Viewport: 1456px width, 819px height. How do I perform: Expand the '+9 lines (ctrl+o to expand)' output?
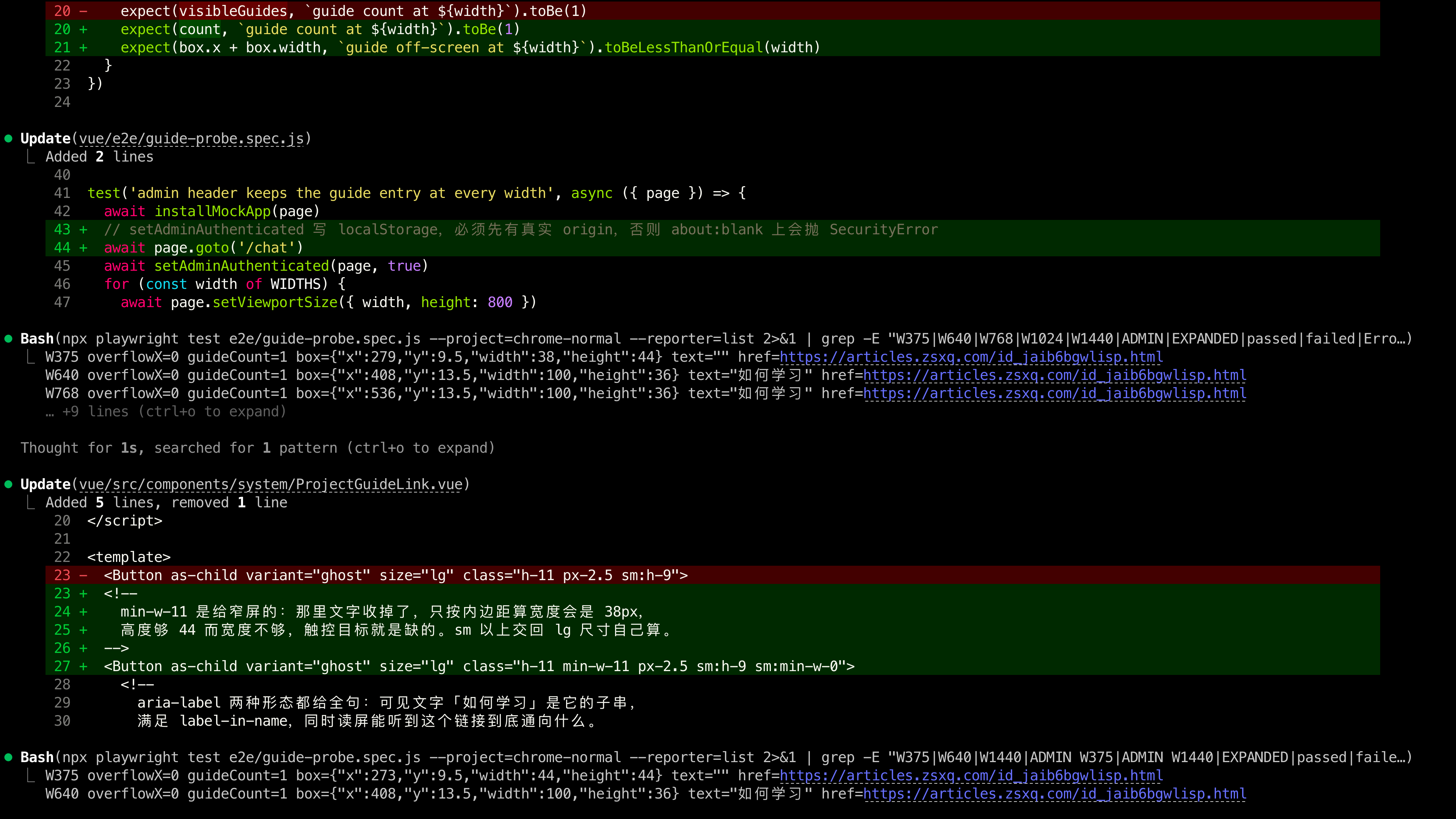tap(166, 411)
